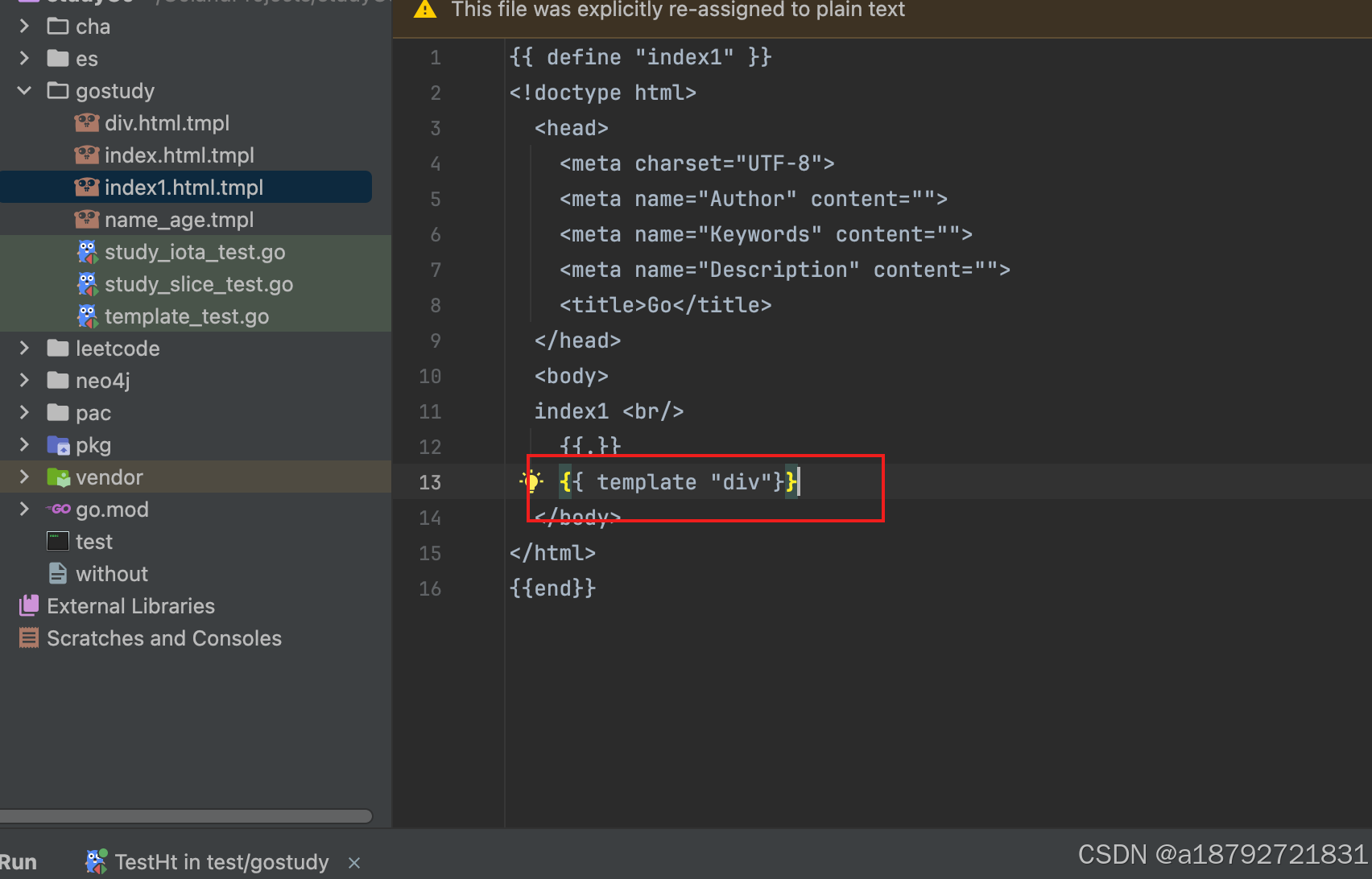Click the intention lightbulb on line 13
This screenshot has width=1372, height=879.
click(531, 482)
